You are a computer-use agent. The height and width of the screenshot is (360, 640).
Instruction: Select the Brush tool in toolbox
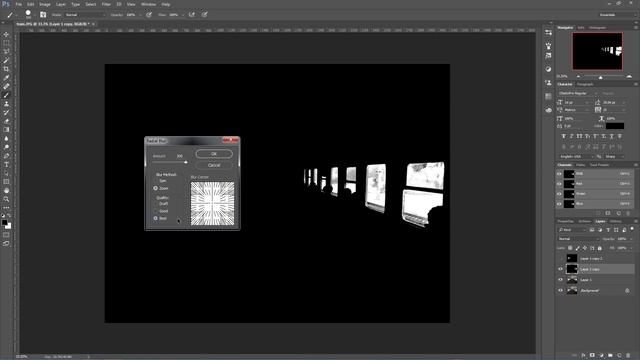6,95
